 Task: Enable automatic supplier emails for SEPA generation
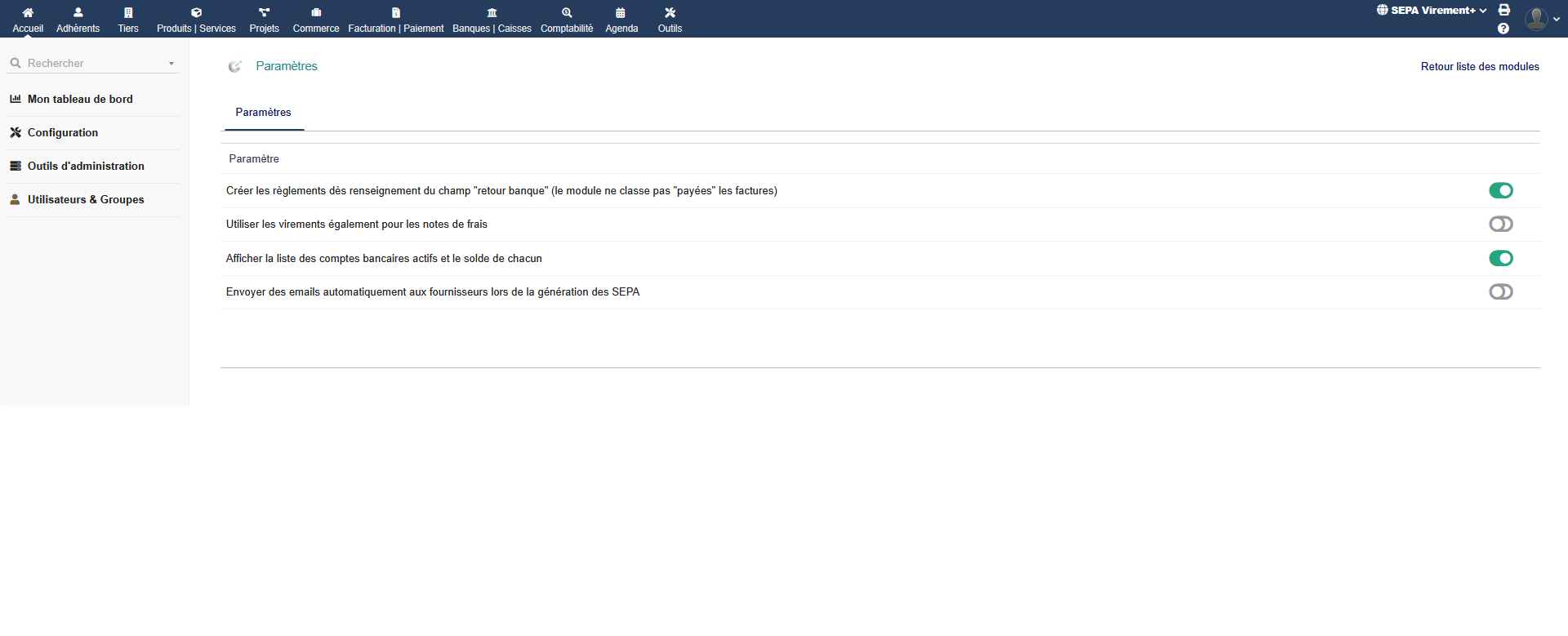click(1500, 291)
